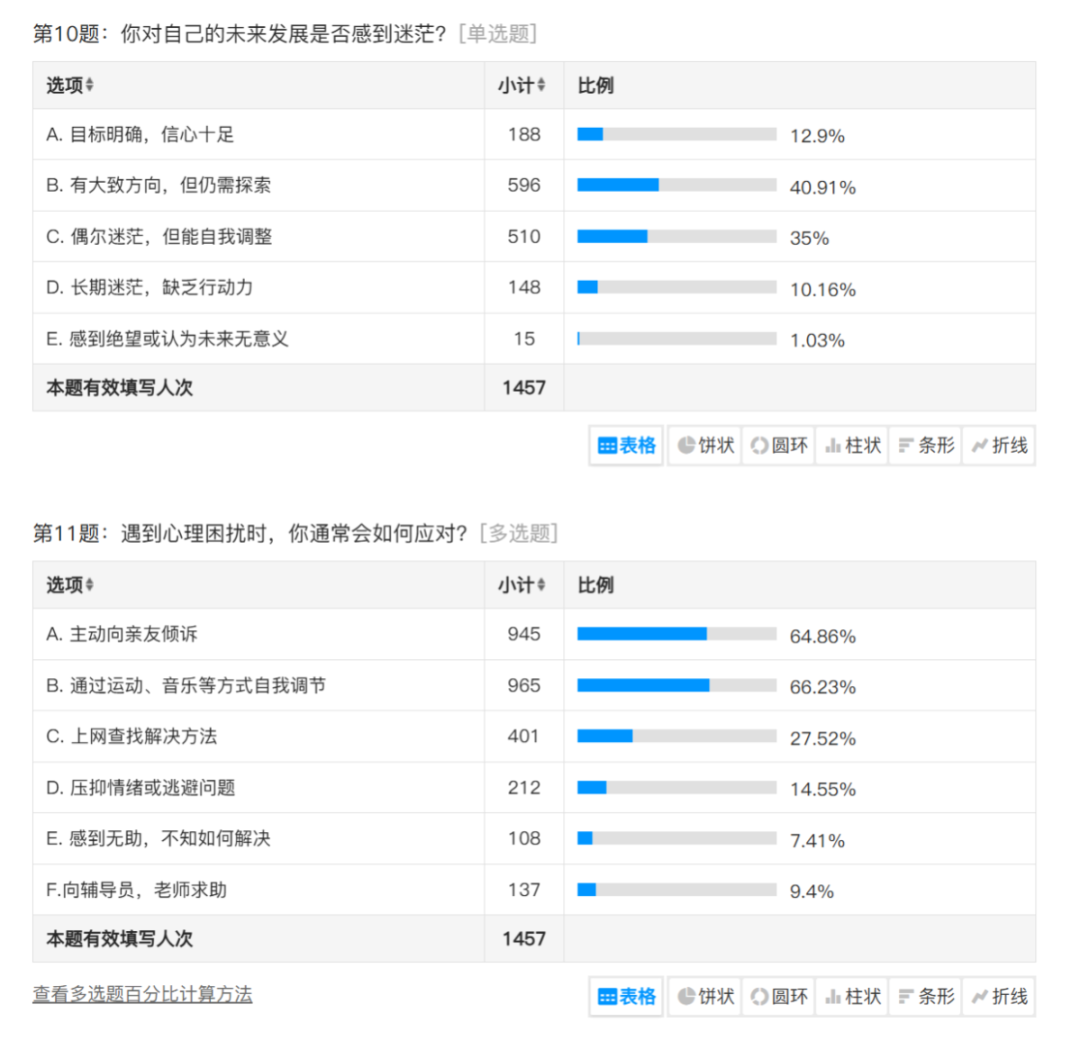This screenshot has height=1040, width=1080.
Task: Switch Question 11 to pie chart (饼状) view
Action: 705,996
